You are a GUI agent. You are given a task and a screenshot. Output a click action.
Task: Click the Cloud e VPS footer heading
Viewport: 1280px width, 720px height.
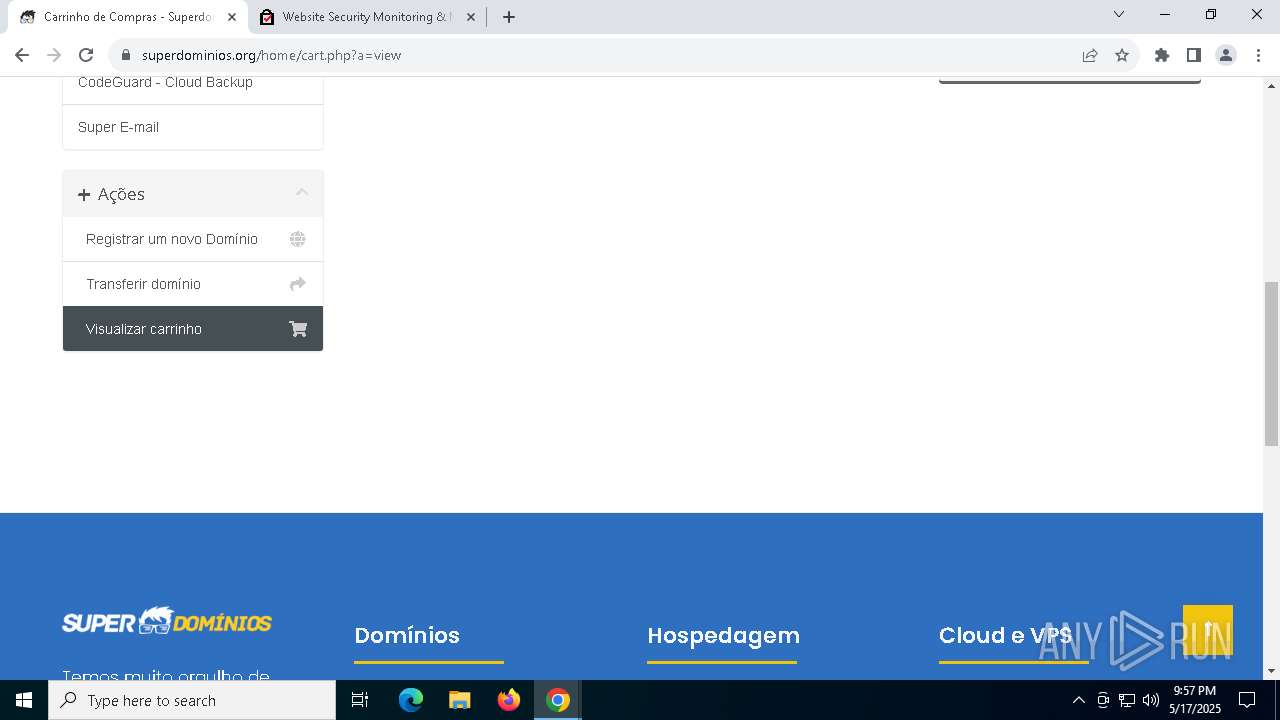(x=1005, y=635)
